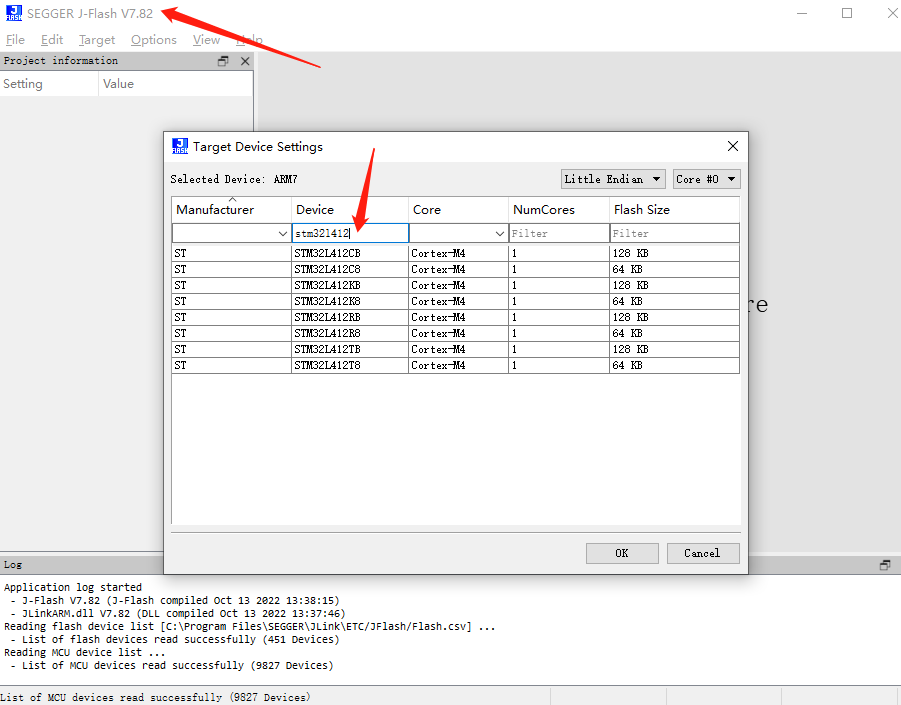The height and width of the screenshot is (705, 901).
Task: Click the Cancel button
Action: (x=703, y=553)
